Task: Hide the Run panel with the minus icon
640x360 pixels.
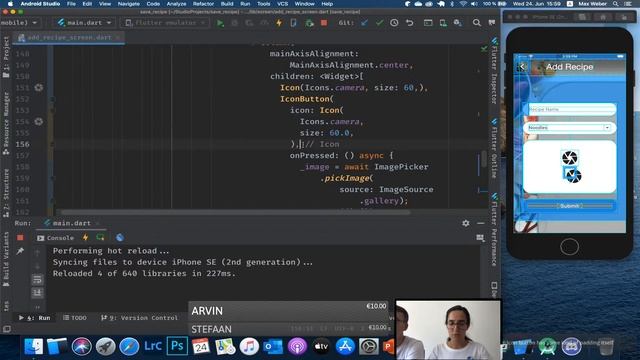Action: [x=481, y=223]
